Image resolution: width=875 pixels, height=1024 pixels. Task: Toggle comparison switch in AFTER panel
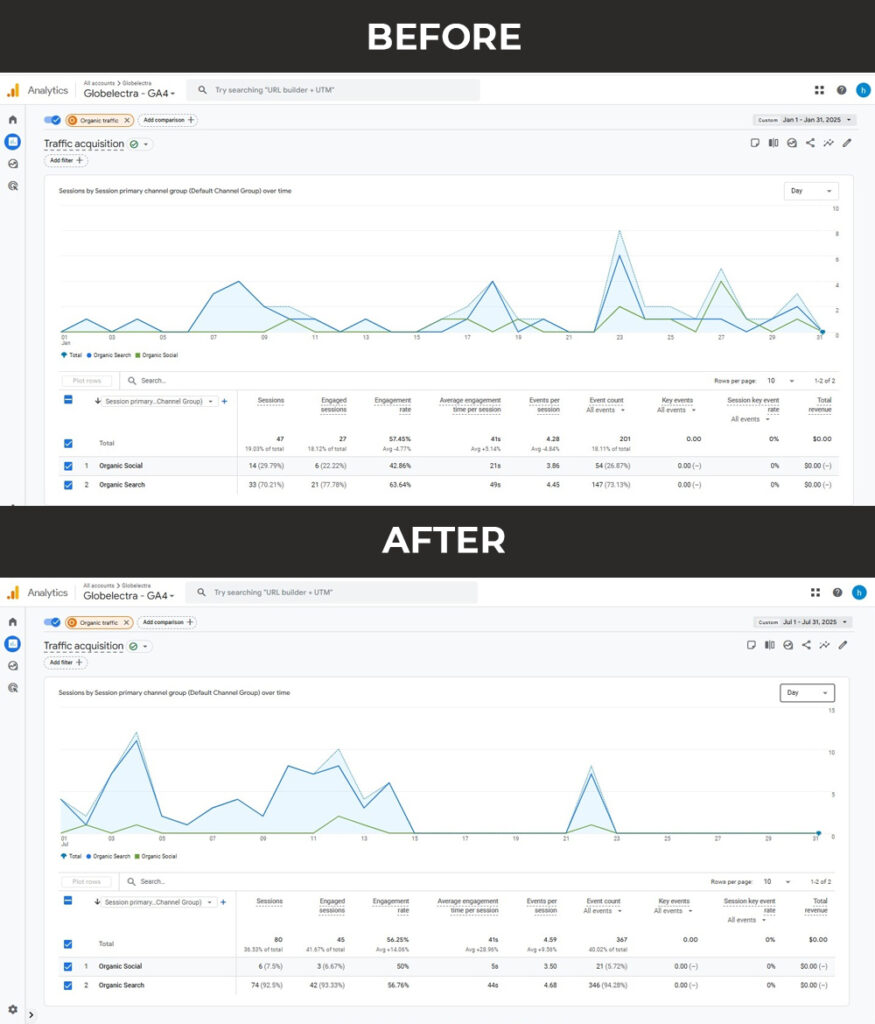(52, 622)
